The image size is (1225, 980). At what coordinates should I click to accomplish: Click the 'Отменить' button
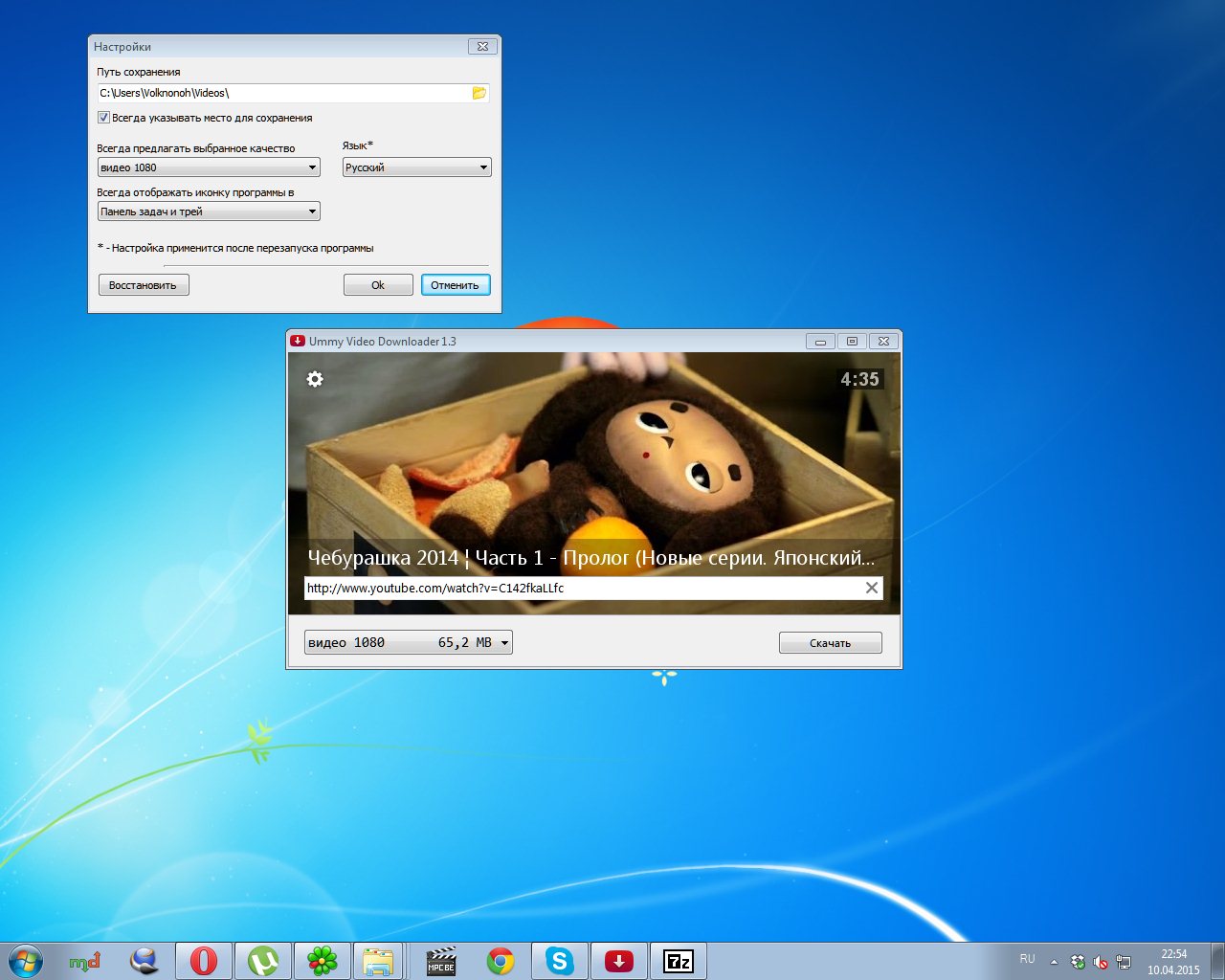456,285
